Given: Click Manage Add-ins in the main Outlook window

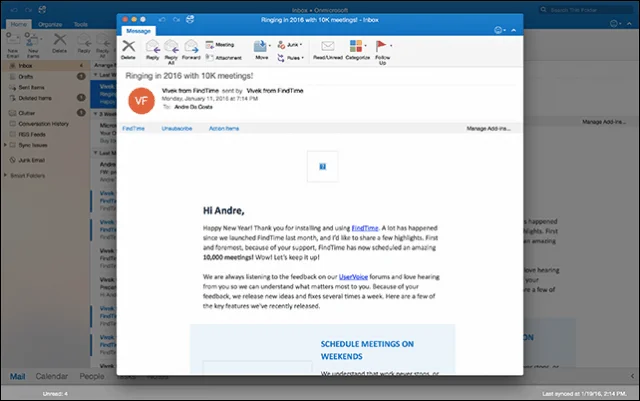Looking at the screenshot, I should [x=604, y=122].
